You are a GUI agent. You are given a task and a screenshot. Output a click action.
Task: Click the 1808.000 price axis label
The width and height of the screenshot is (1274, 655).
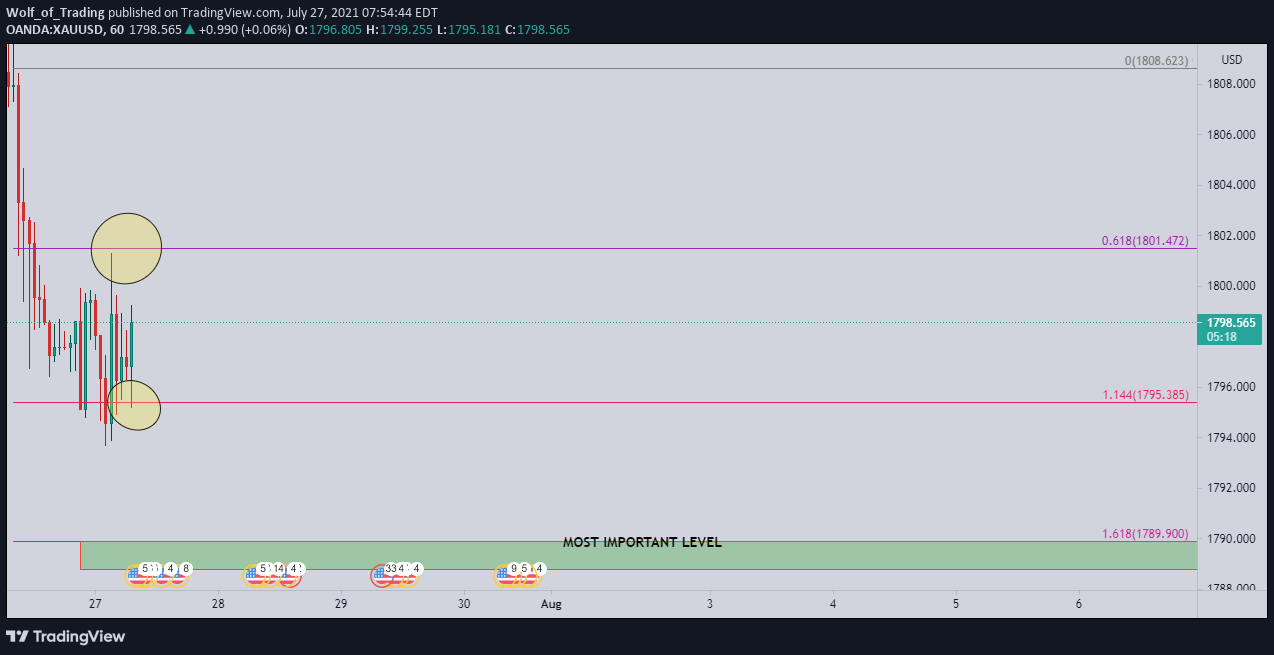click(x=1231, y=84)
